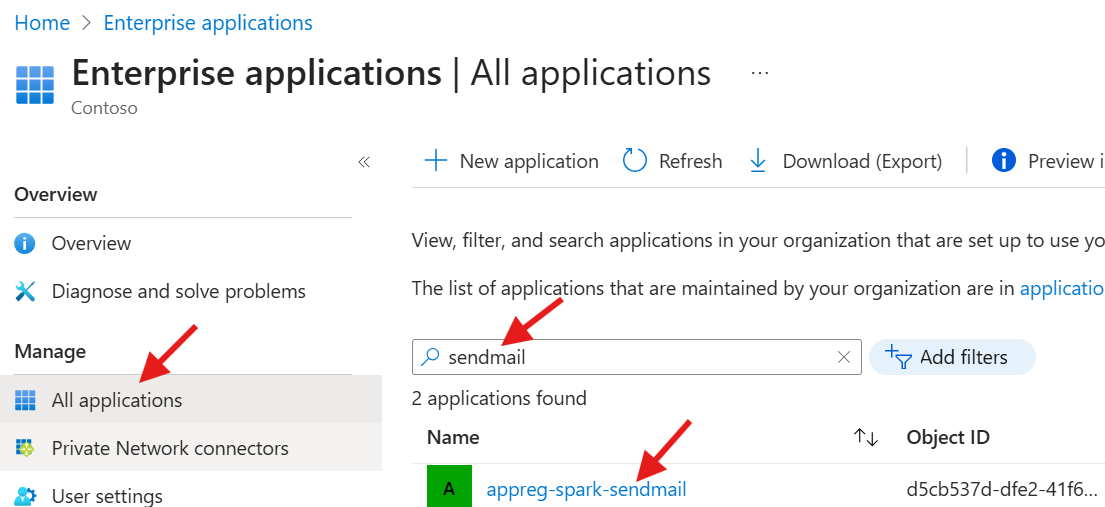Open the more options ellipsis menu

[760, 73]
